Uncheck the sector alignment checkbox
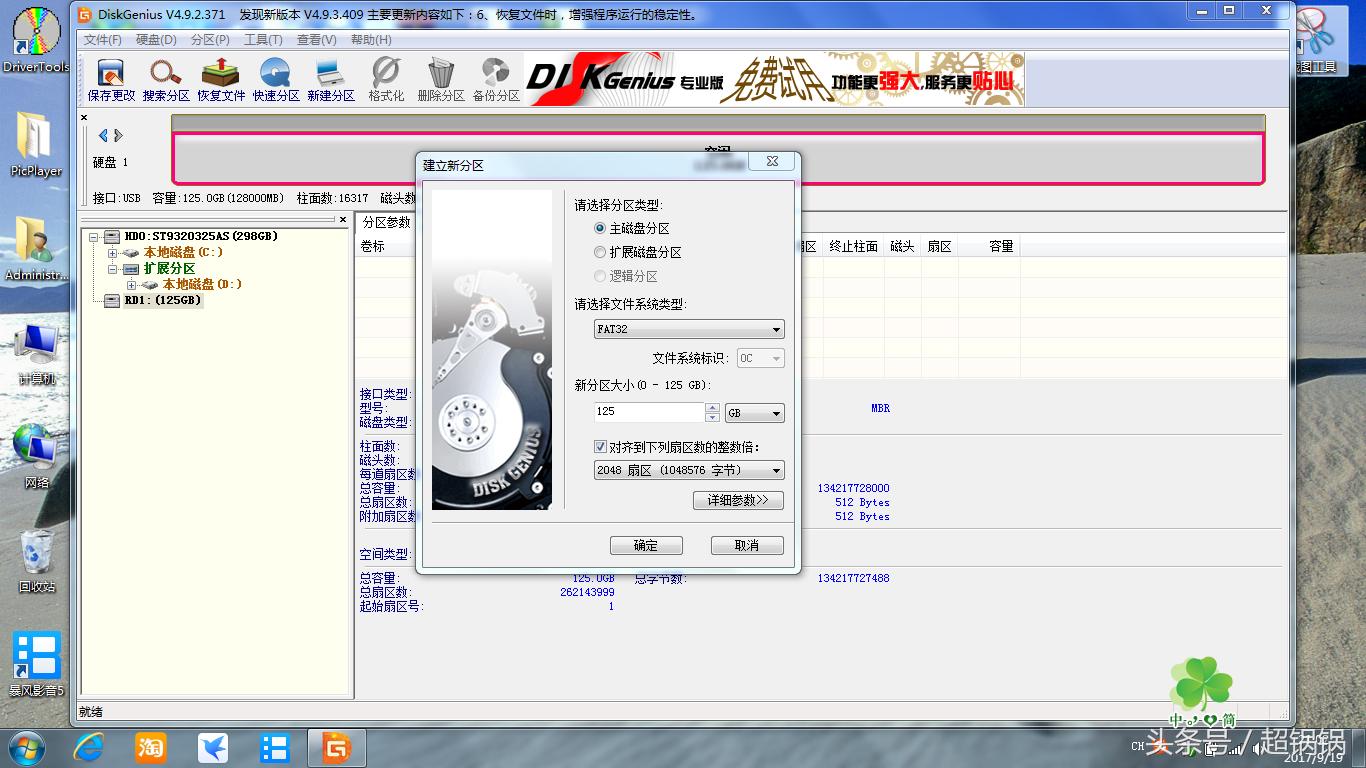 point(601,446)
